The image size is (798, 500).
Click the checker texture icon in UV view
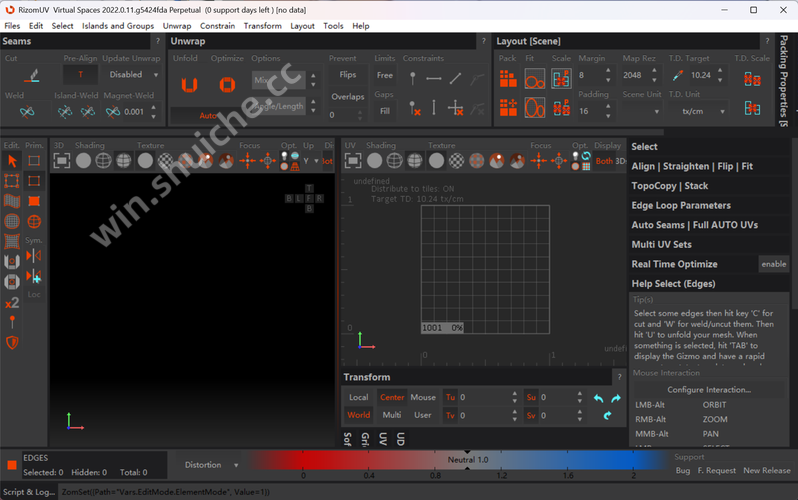pyautogui.click(x=457, y=161)
